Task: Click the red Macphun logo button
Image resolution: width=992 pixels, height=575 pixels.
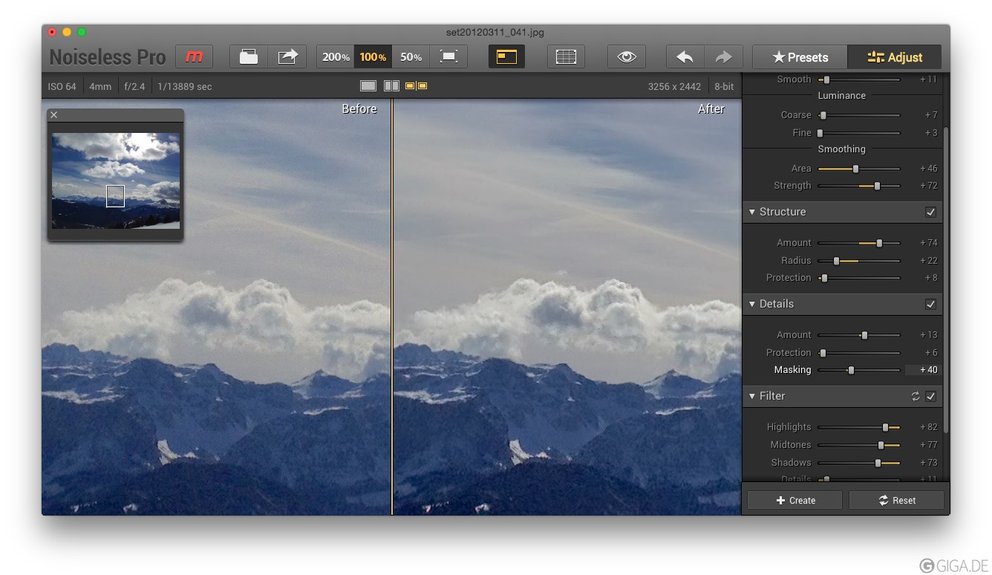Action: tap(194, 57)
